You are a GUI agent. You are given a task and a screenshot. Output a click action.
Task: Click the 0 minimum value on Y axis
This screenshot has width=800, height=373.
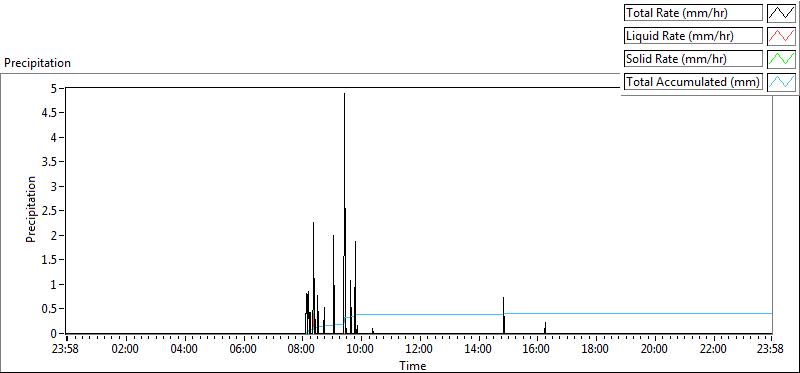pos(54,333)
